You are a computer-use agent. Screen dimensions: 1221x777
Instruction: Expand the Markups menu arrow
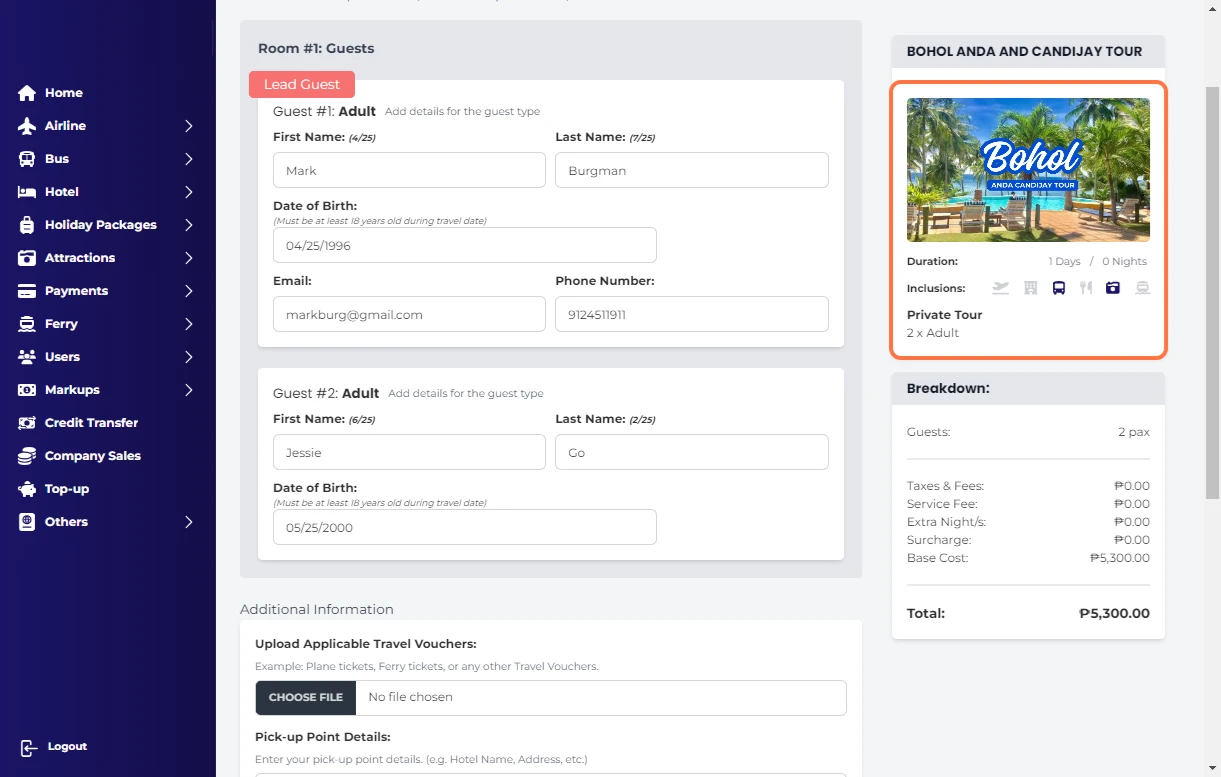coord(188,390)
